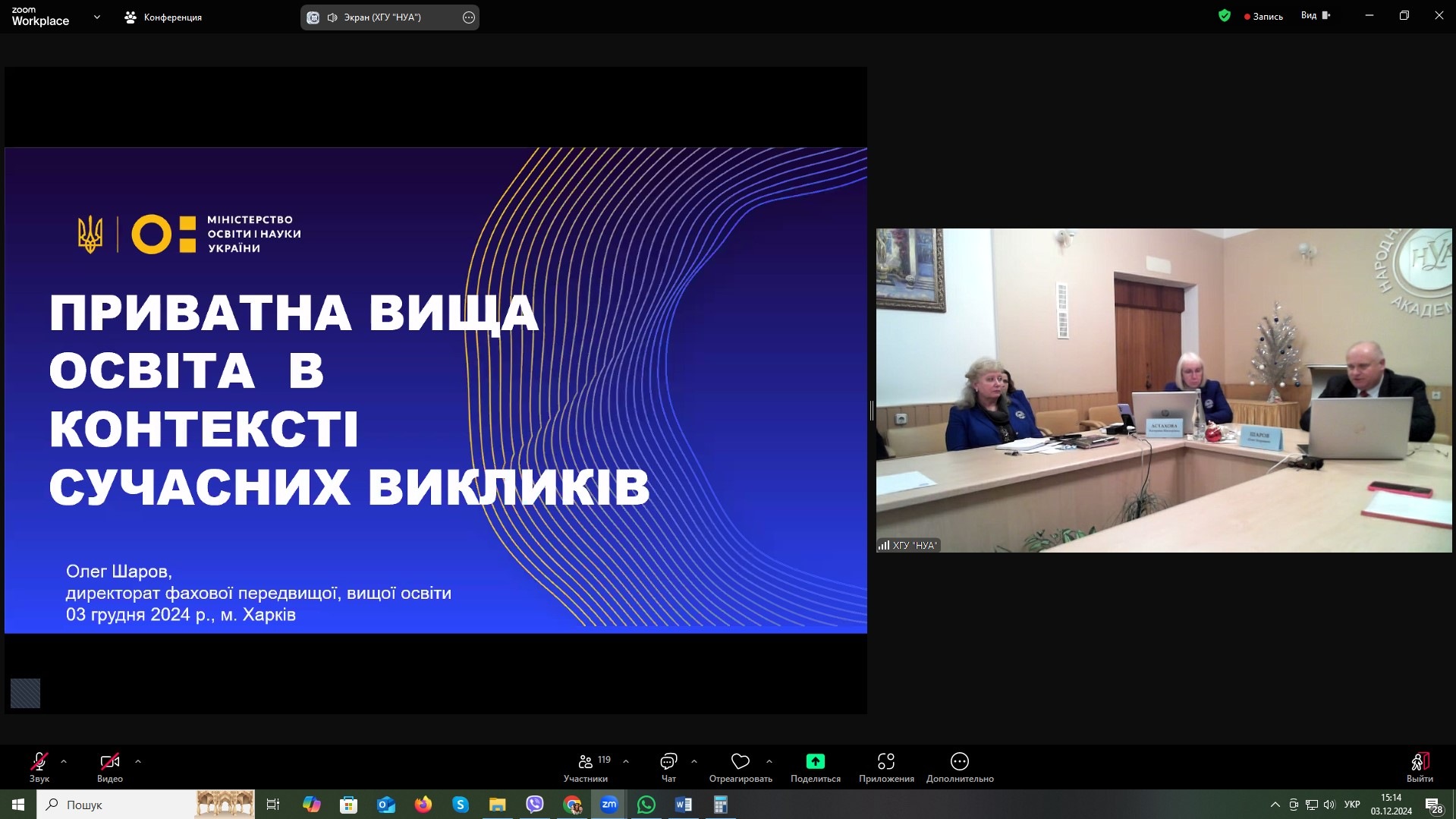Viewport: 1456px width, 819px height.
Task: Open the Конференция tab at top
Action: tap(163, 17)
